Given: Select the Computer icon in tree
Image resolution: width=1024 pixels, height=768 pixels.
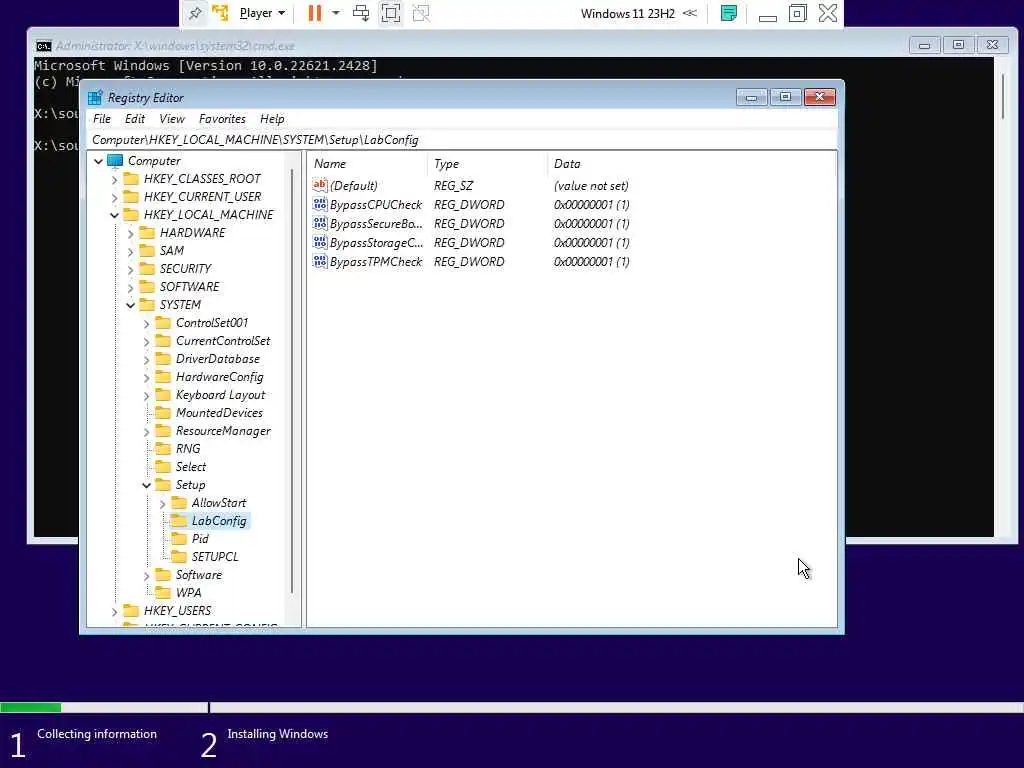Looking at the screenshot, I should tap(115, 161).
